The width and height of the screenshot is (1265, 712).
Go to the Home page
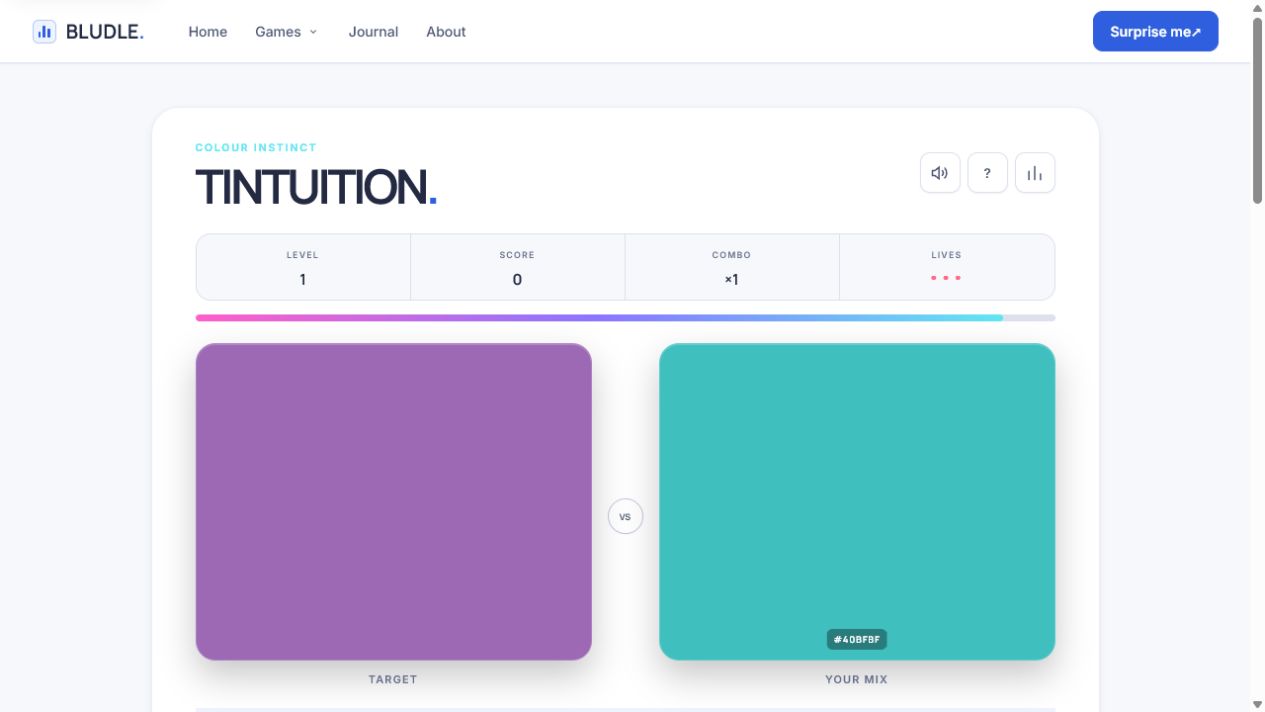pyautogui.click(x=208, y=32)
